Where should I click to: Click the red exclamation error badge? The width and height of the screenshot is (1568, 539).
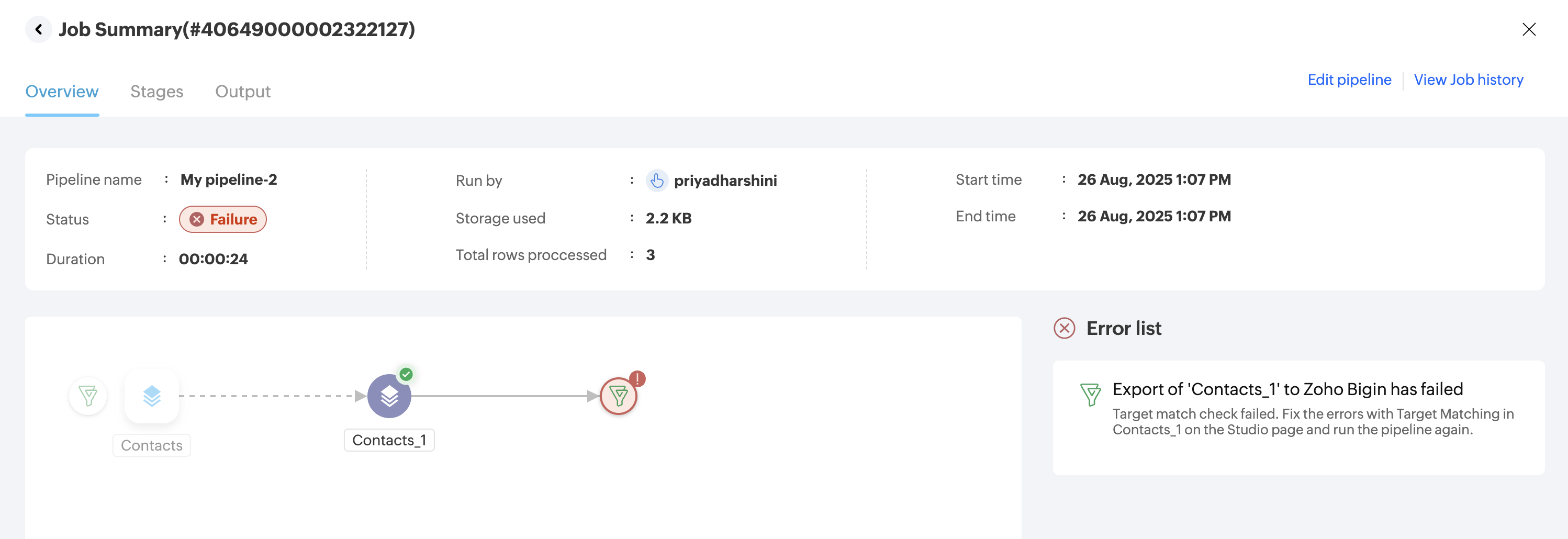637,378
